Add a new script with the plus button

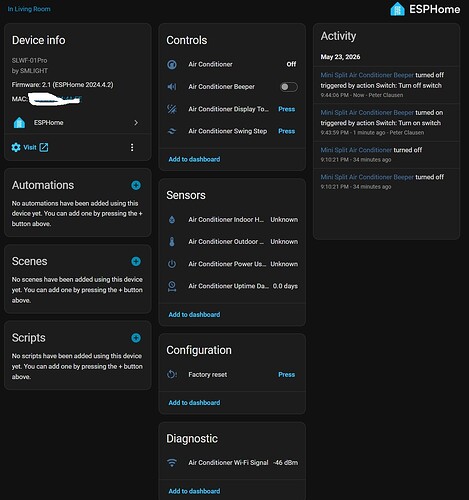136,338
